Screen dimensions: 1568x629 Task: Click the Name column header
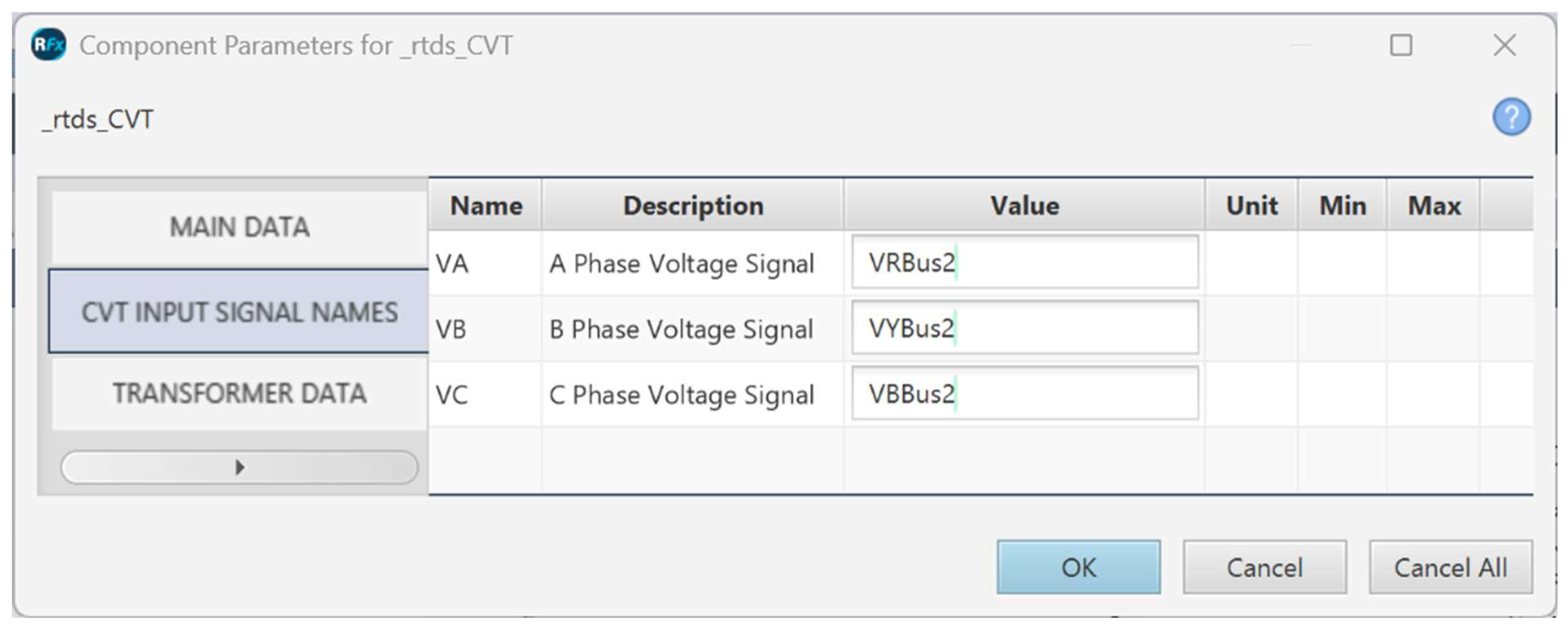485,205
